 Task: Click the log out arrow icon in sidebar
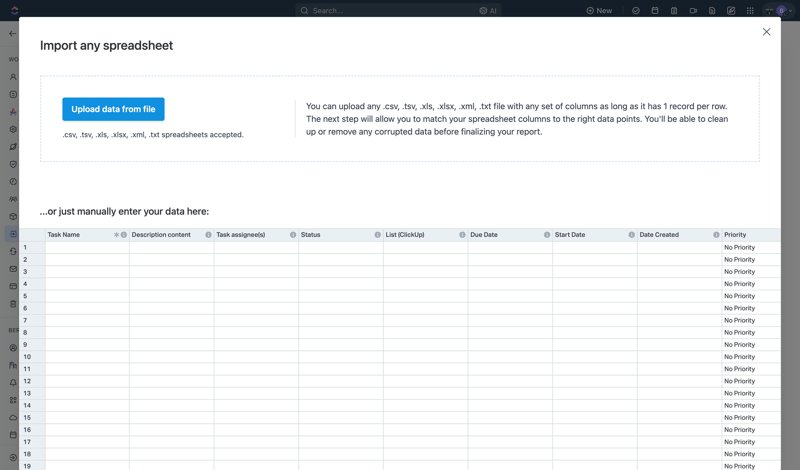pyautogui.click(x=13, y=457)
